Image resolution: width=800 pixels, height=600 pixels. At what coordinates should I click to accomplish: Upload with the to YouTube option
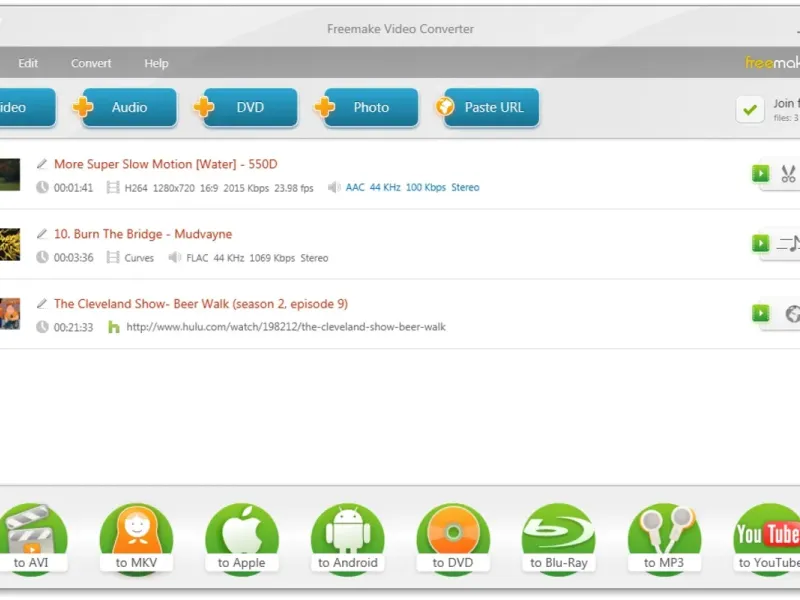[767, 540]
